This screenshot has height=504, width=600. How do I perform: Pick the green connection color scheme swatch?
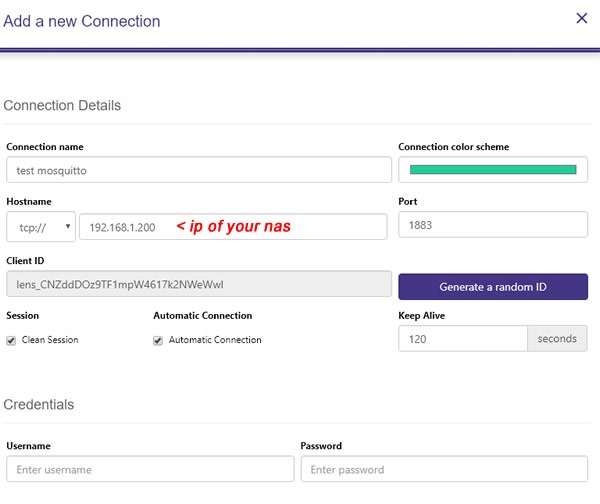[493, 170]
